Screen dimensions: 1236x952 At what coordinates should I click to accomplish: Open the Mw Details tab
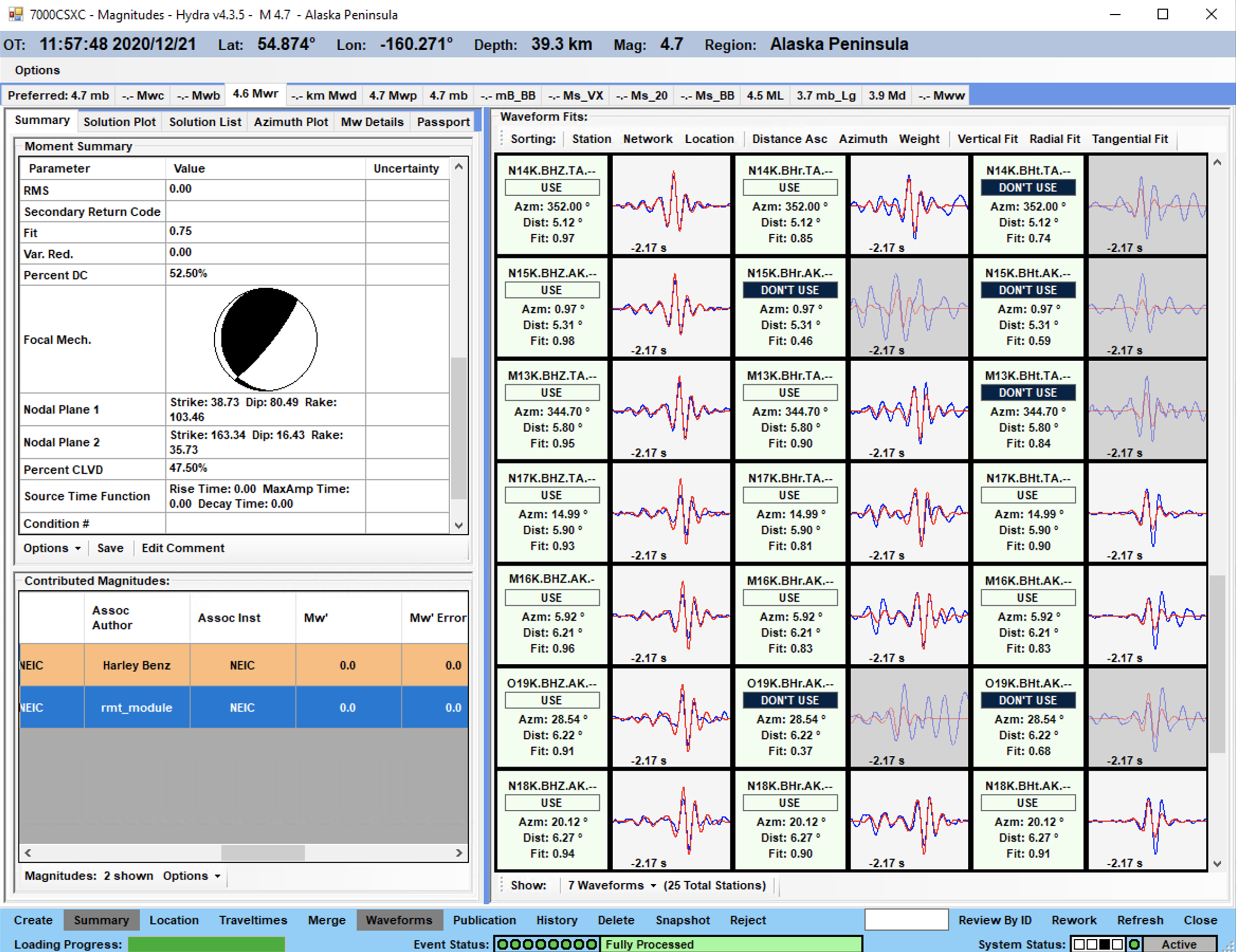(x=372, y=122)
